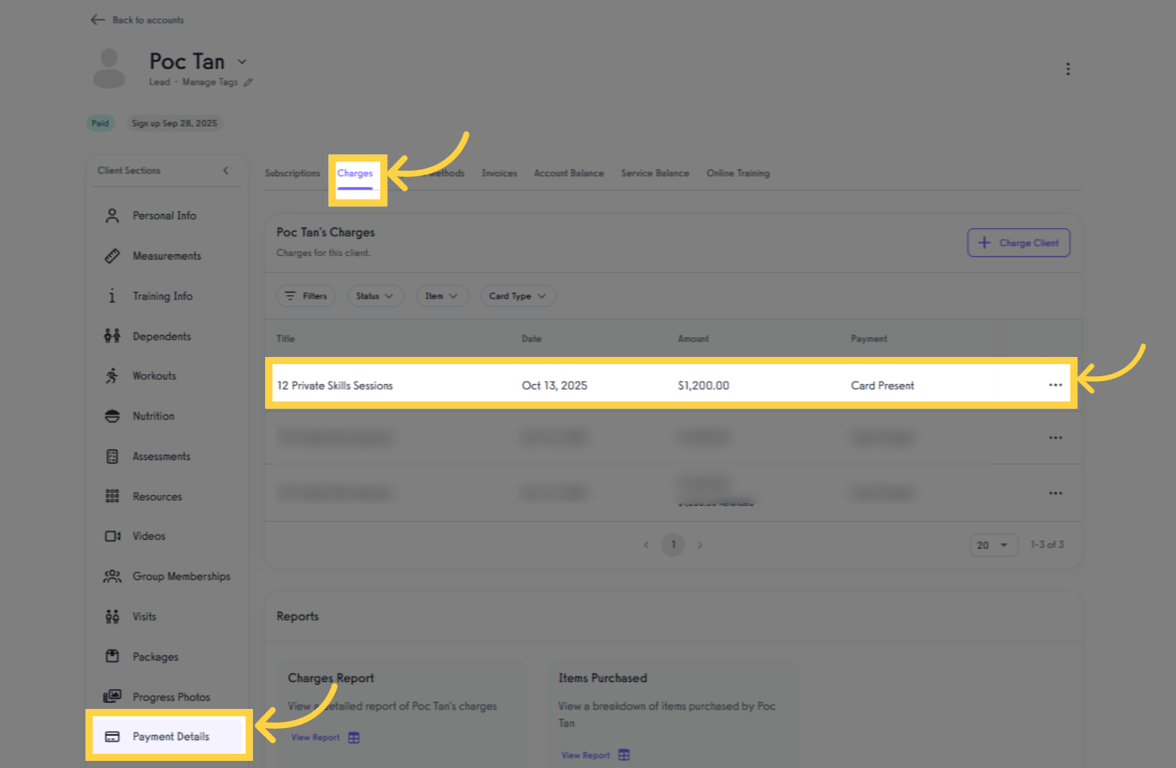Screen dimensions: 1176x768
Task: Select the Progress Photos icon
Action: 113,696
